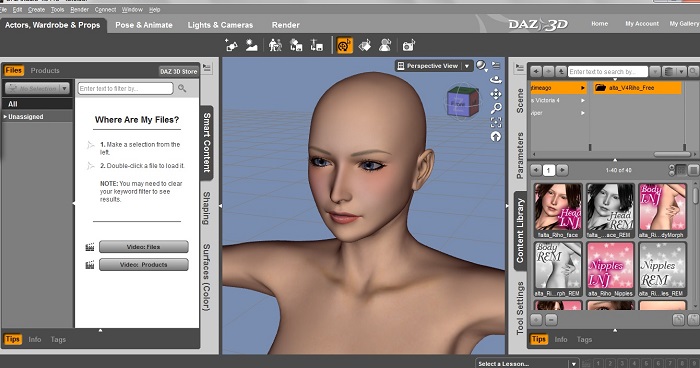Click the reset camera arrow control
700x368 pixels.
(x=496, y=137)
